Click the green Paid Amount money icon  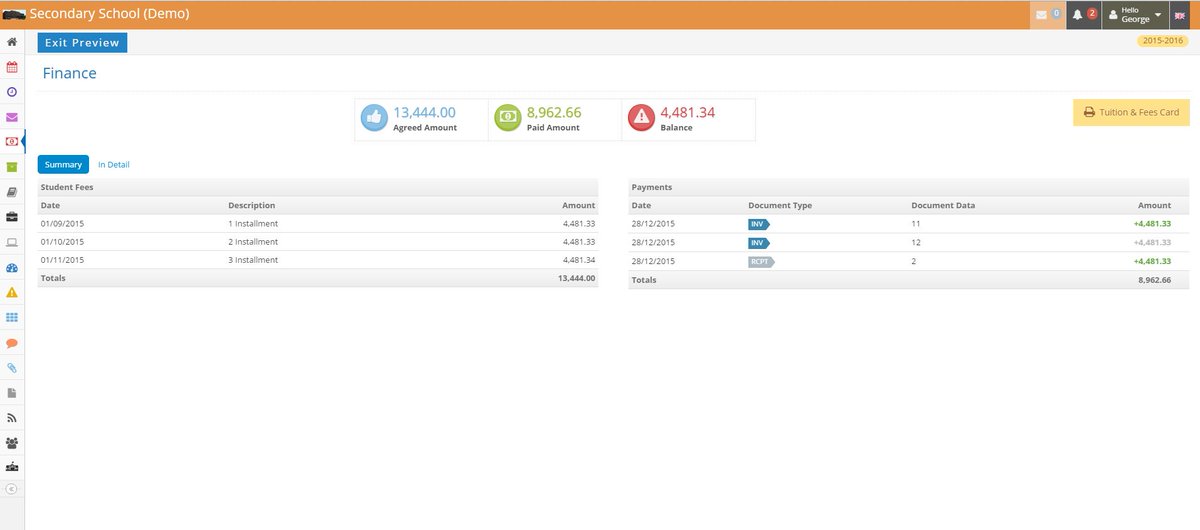[x=508, y=119]
